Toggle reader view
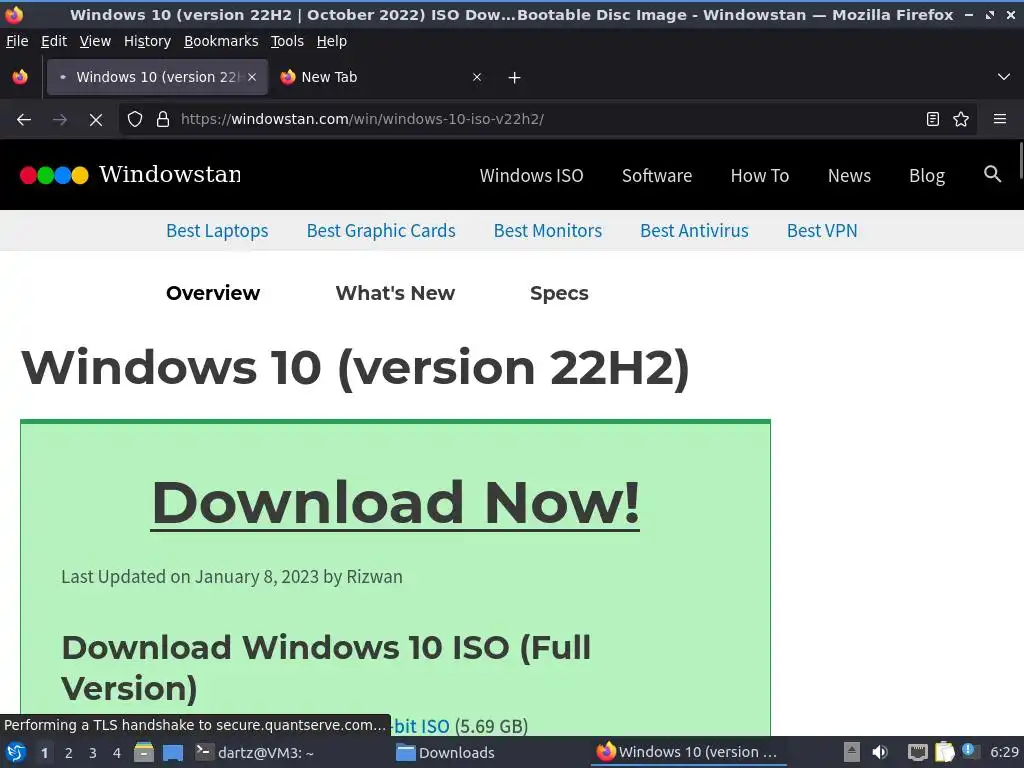Image resolution: width=1024 pixels, height=768 pixels. (x=933, y=120)
